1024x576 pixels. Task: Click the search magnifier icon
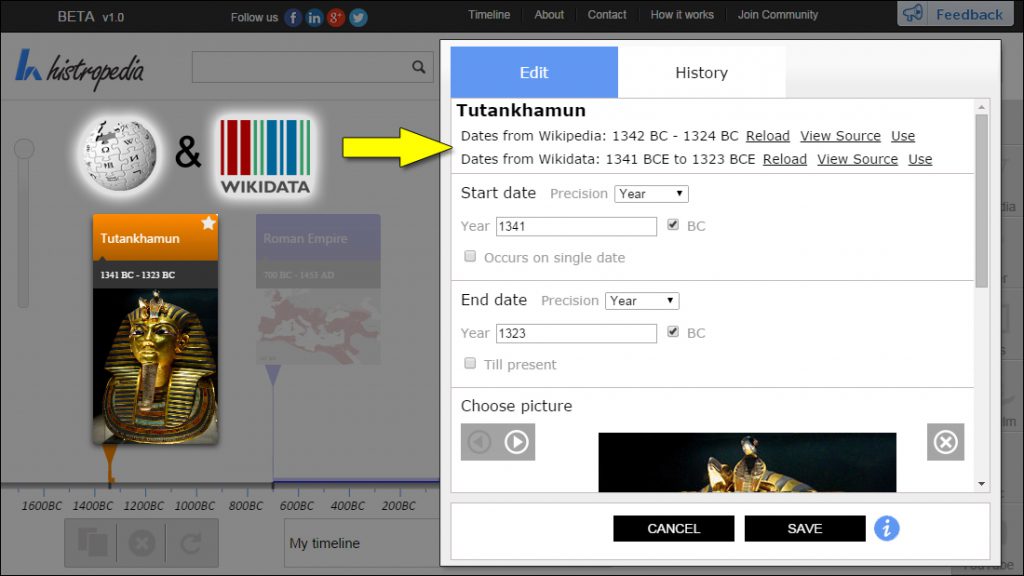[418, 69]
